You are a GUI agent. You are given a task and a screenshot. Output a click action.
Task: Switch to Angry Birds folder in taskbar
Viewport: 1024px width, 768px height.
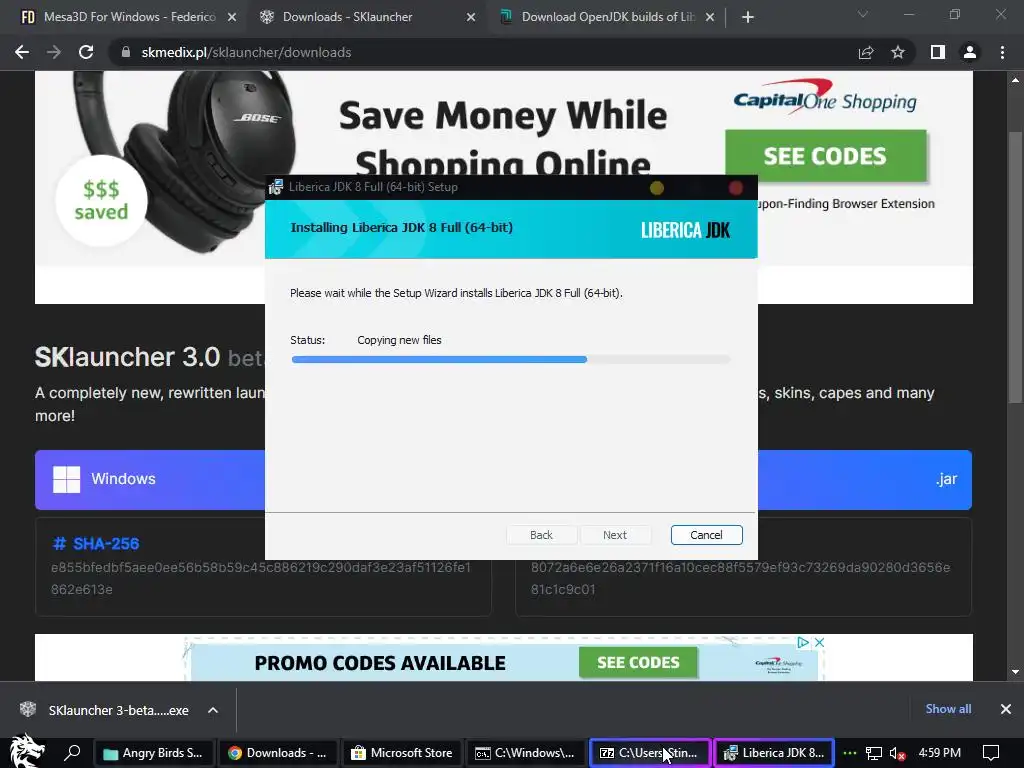155,753
